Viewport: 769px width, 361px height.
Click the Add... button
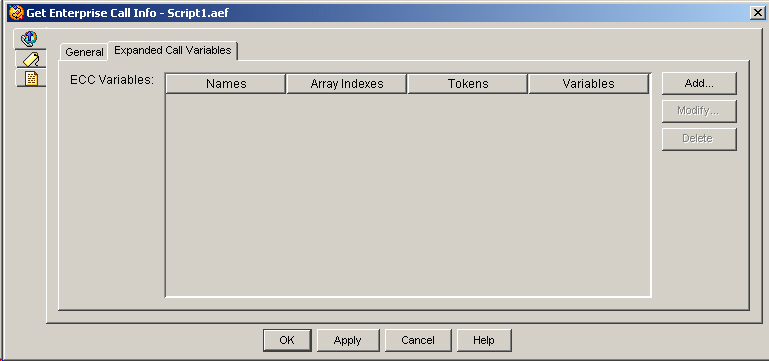(x=699, y=83)
